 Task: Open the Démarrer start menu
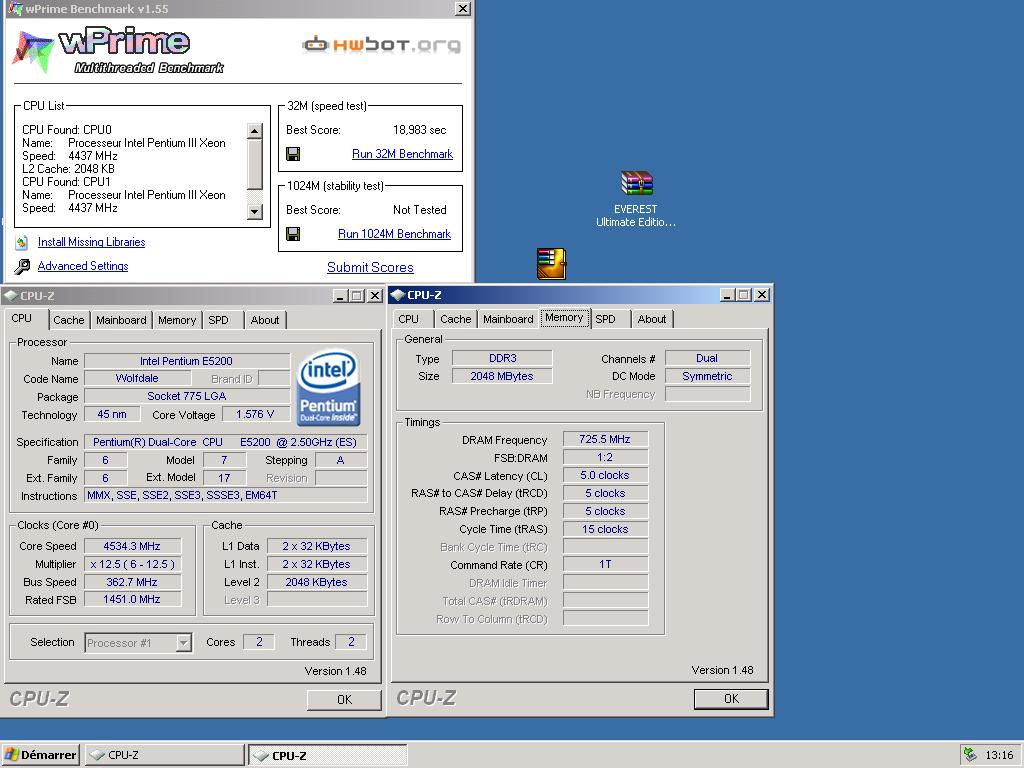pyautogui.click(x=40, y=755)
